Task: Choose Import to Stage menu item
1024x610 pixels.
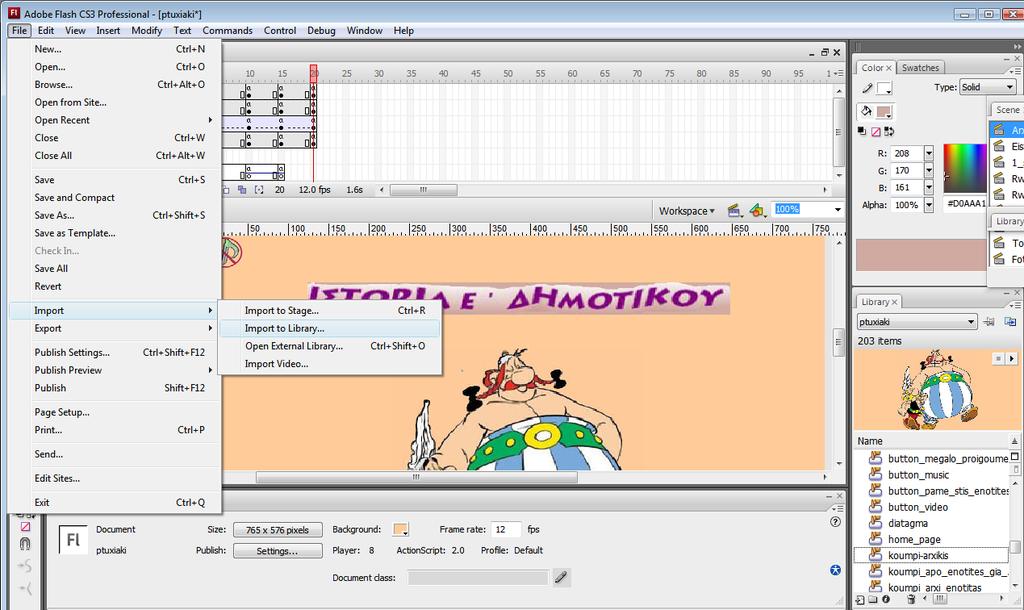Action: pos(330,311)
